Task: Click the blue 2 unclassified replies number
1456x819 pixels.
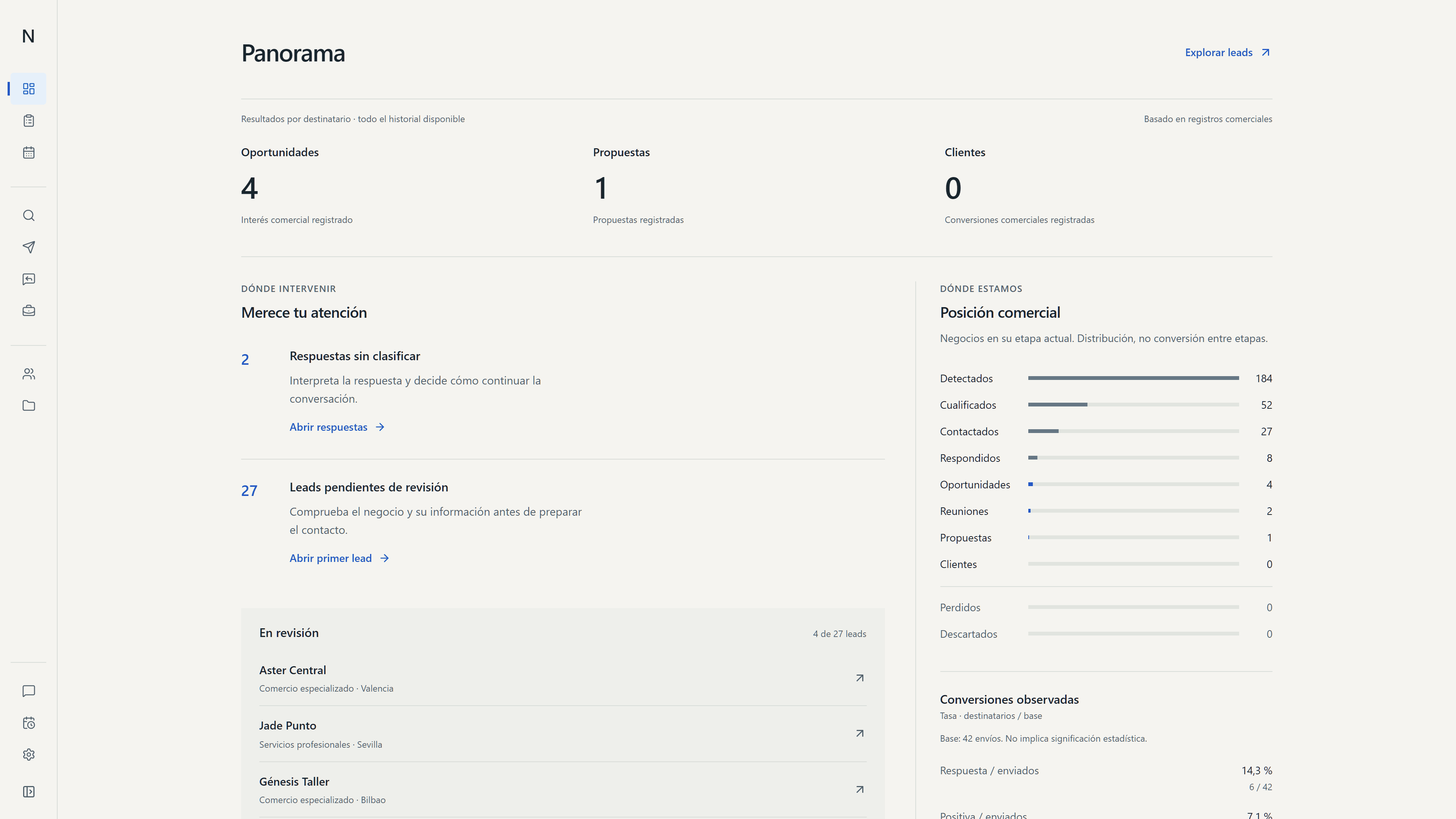Action: 245,359
